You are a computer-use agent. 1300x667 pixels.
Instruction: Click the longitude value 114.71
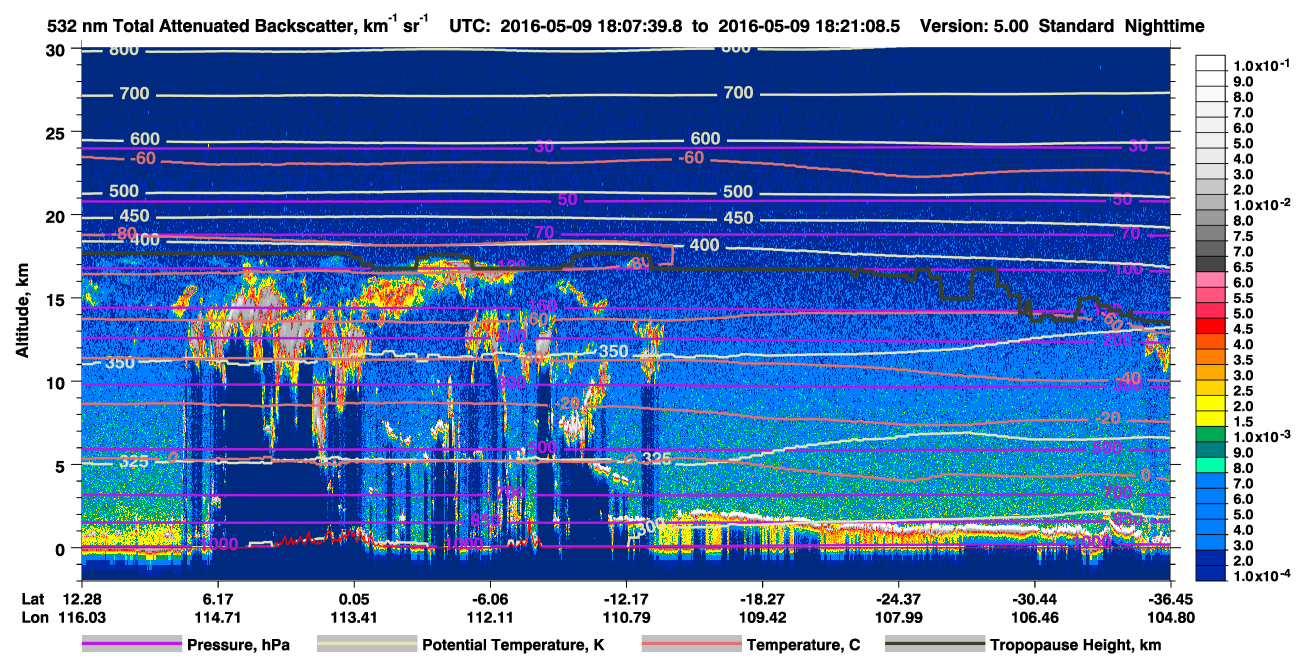[x=217, y=617]
